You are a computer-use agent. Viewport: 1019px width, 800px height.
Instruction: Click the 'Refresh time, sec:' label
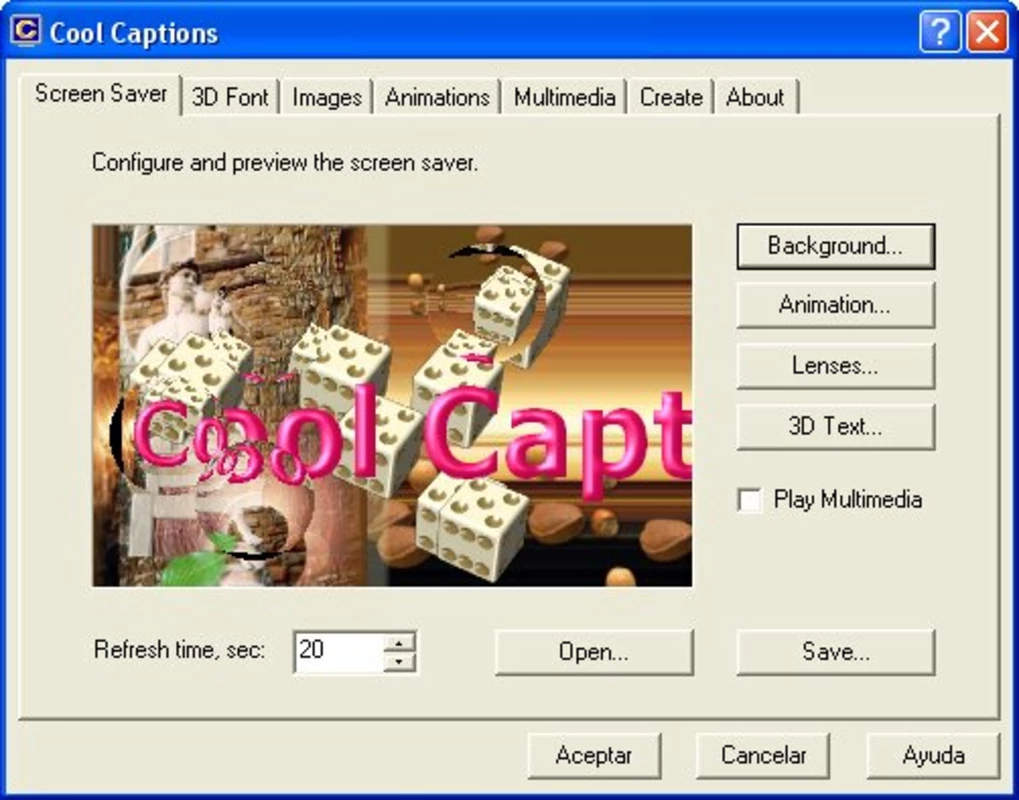pyautogui.click(x=179, y=650)
